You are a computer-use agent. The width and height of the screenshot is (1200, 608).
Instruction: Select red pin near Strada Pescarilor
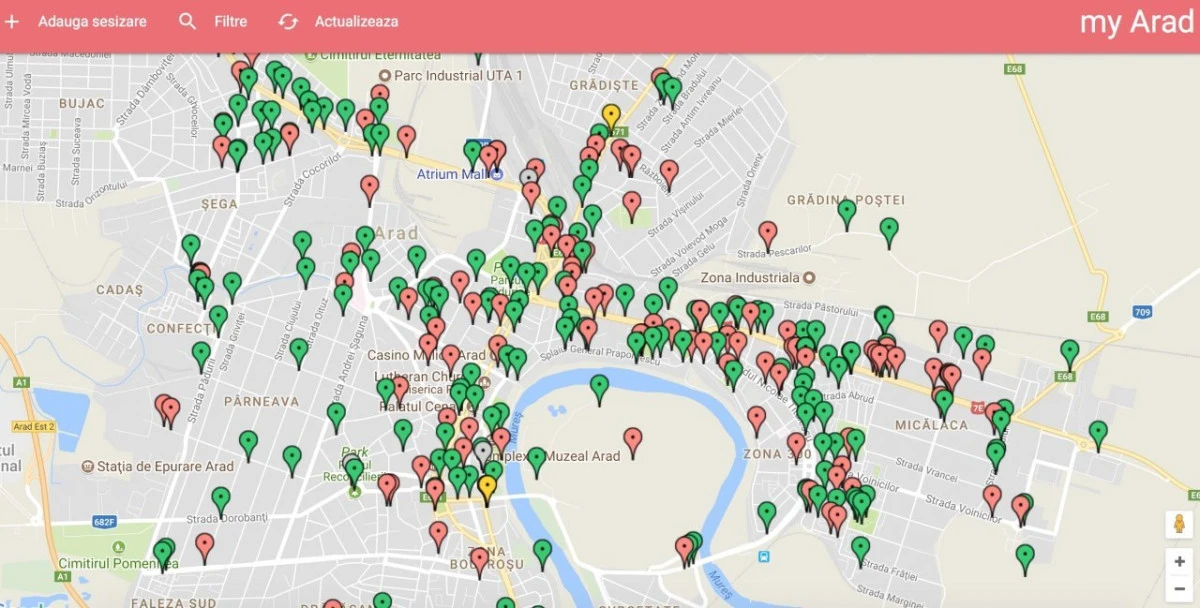(x=767, y=235)
